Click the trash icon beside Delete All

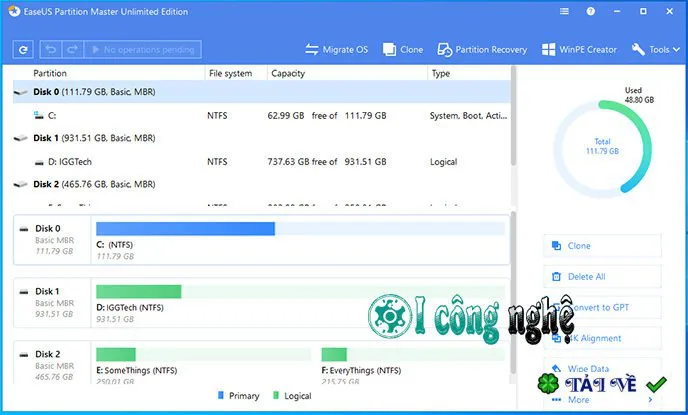(556, 277)
